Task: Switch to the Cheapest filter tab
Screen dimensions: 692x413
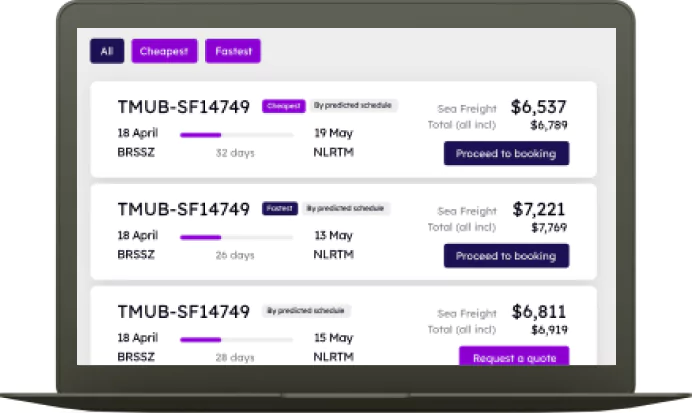Action: coord(164,51)
